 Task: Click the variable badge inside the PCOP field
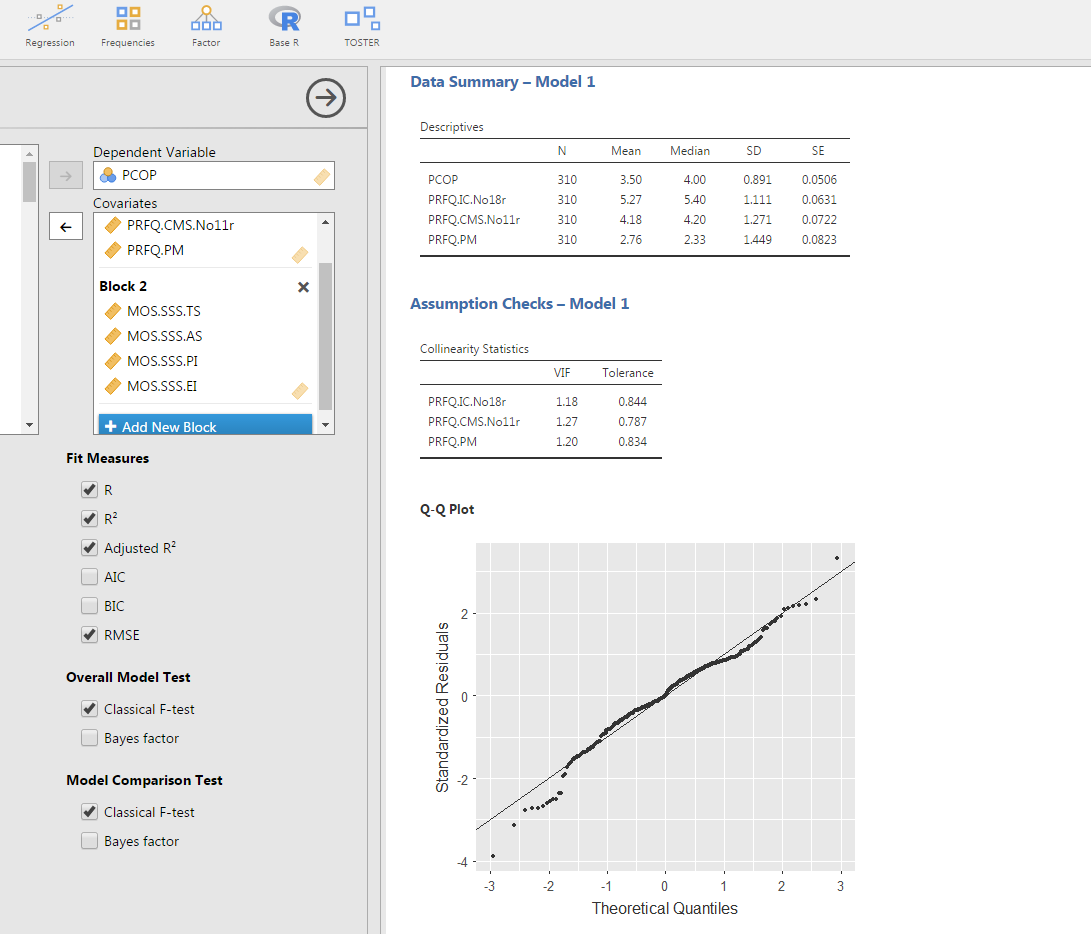(324, 174)
